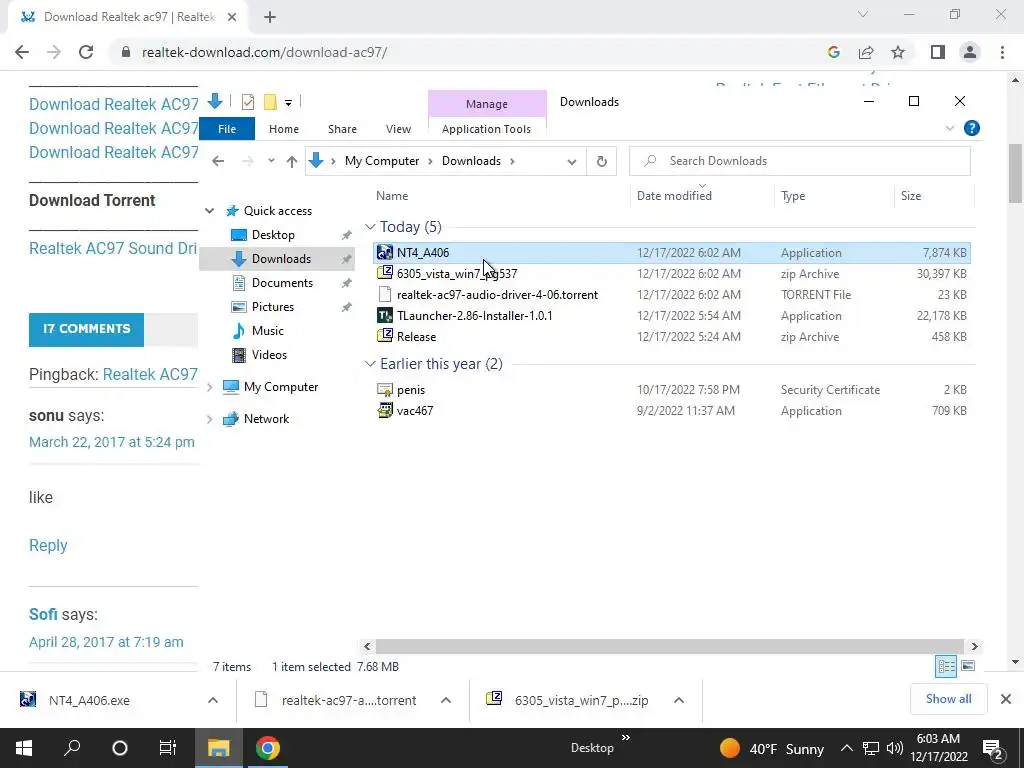Open Task View on taskbar

[168, 748]
